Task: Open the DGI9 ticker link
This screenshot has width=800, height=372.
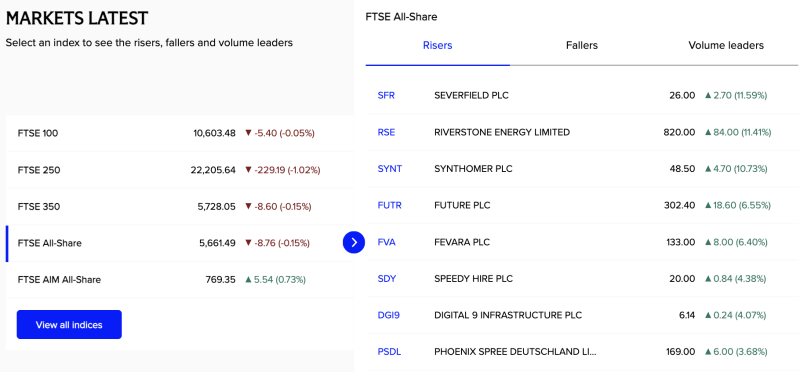Action: [388, 315]
